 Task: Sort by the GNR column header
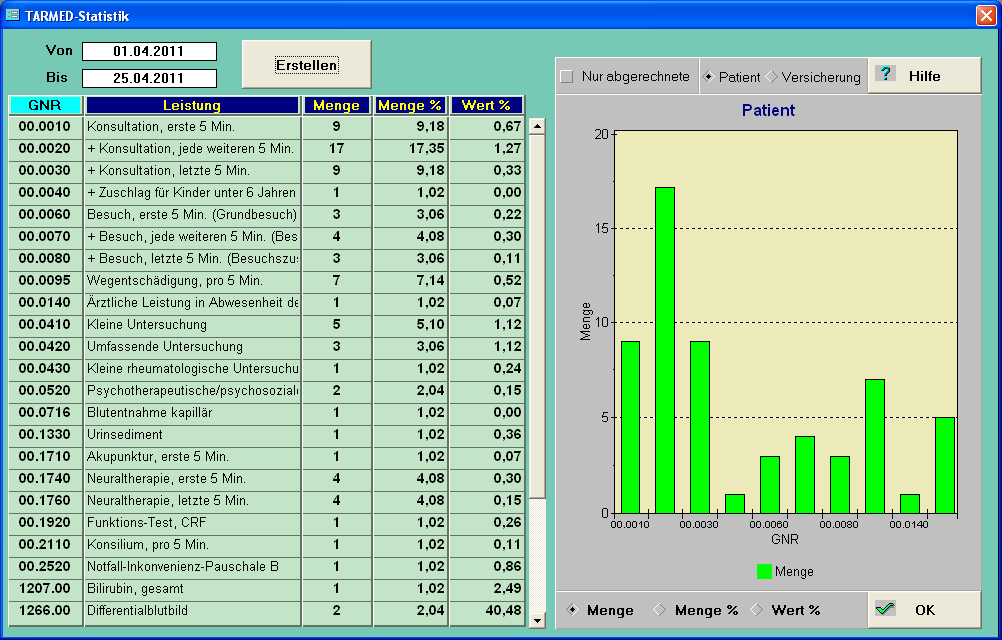pos(45,105)
